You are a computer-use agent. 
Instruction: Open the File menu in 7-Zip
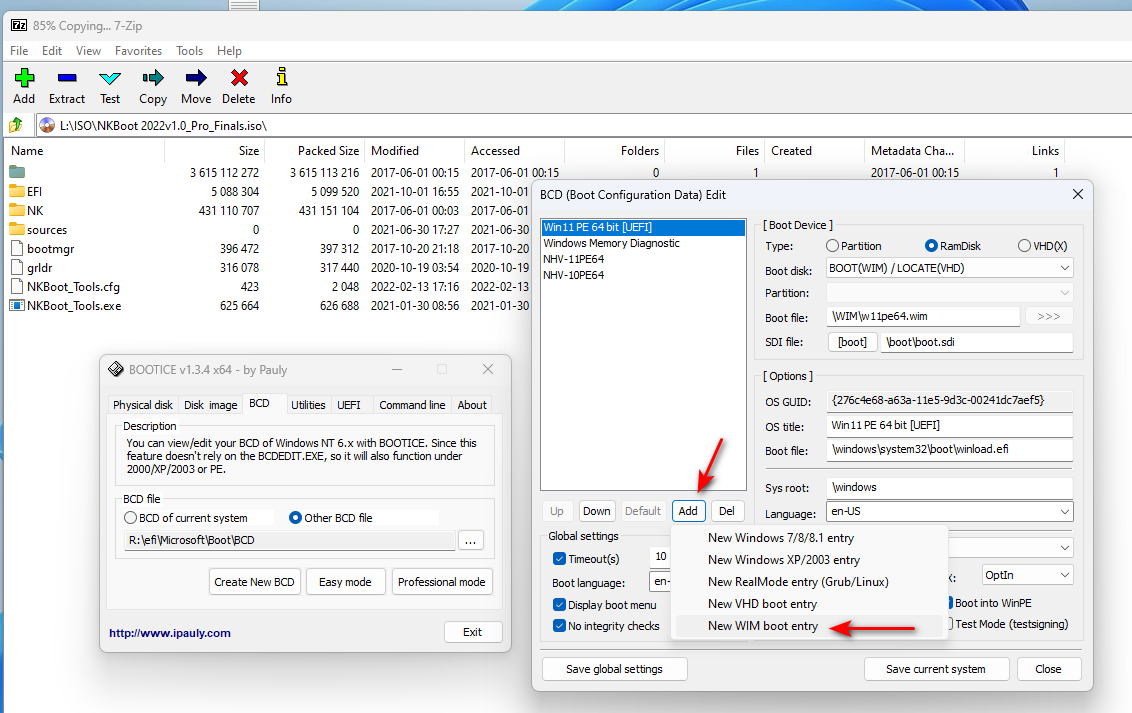pos(19,51)
